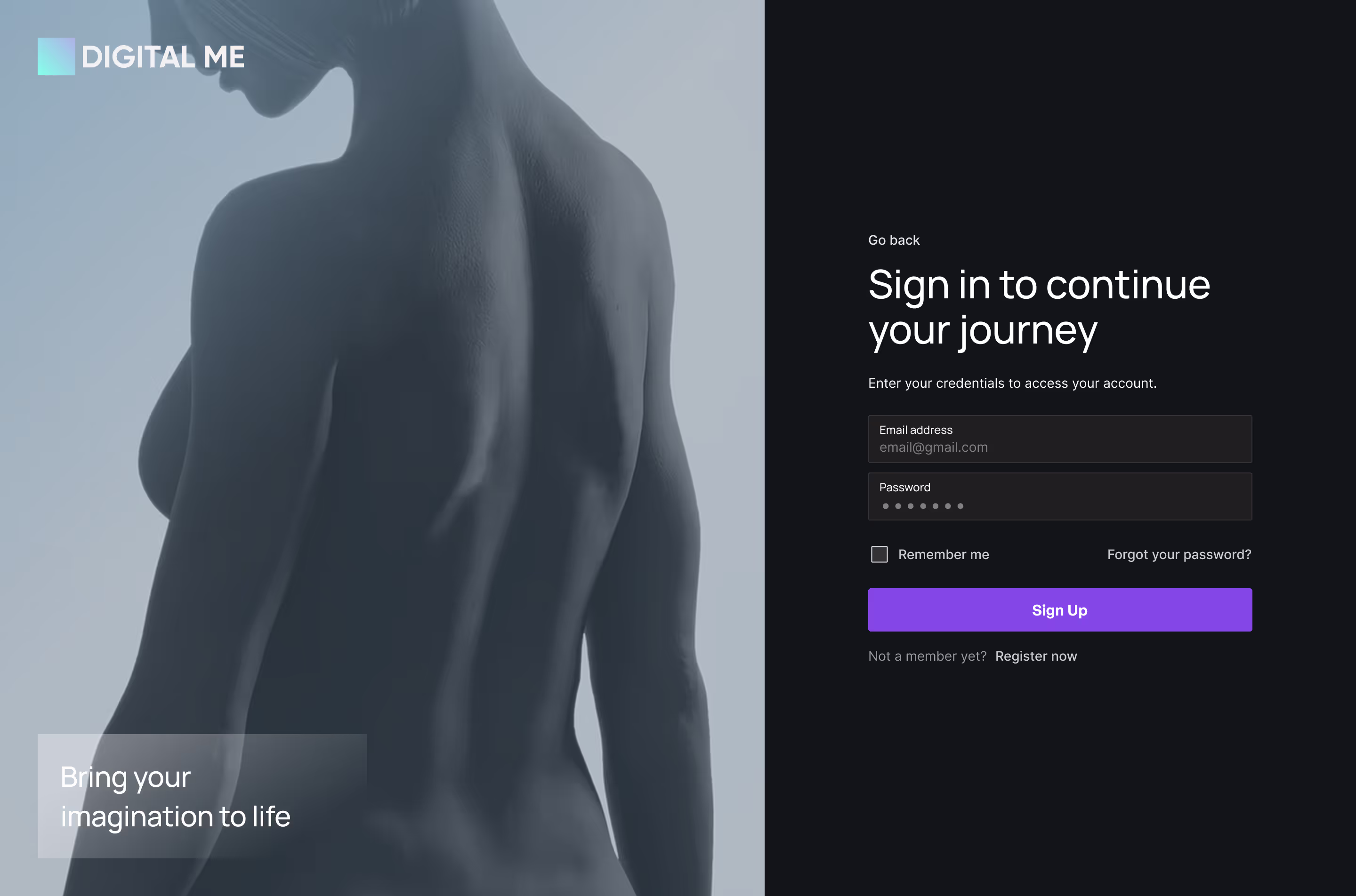Submit with the purple Sign Up button

point(1060,610)
